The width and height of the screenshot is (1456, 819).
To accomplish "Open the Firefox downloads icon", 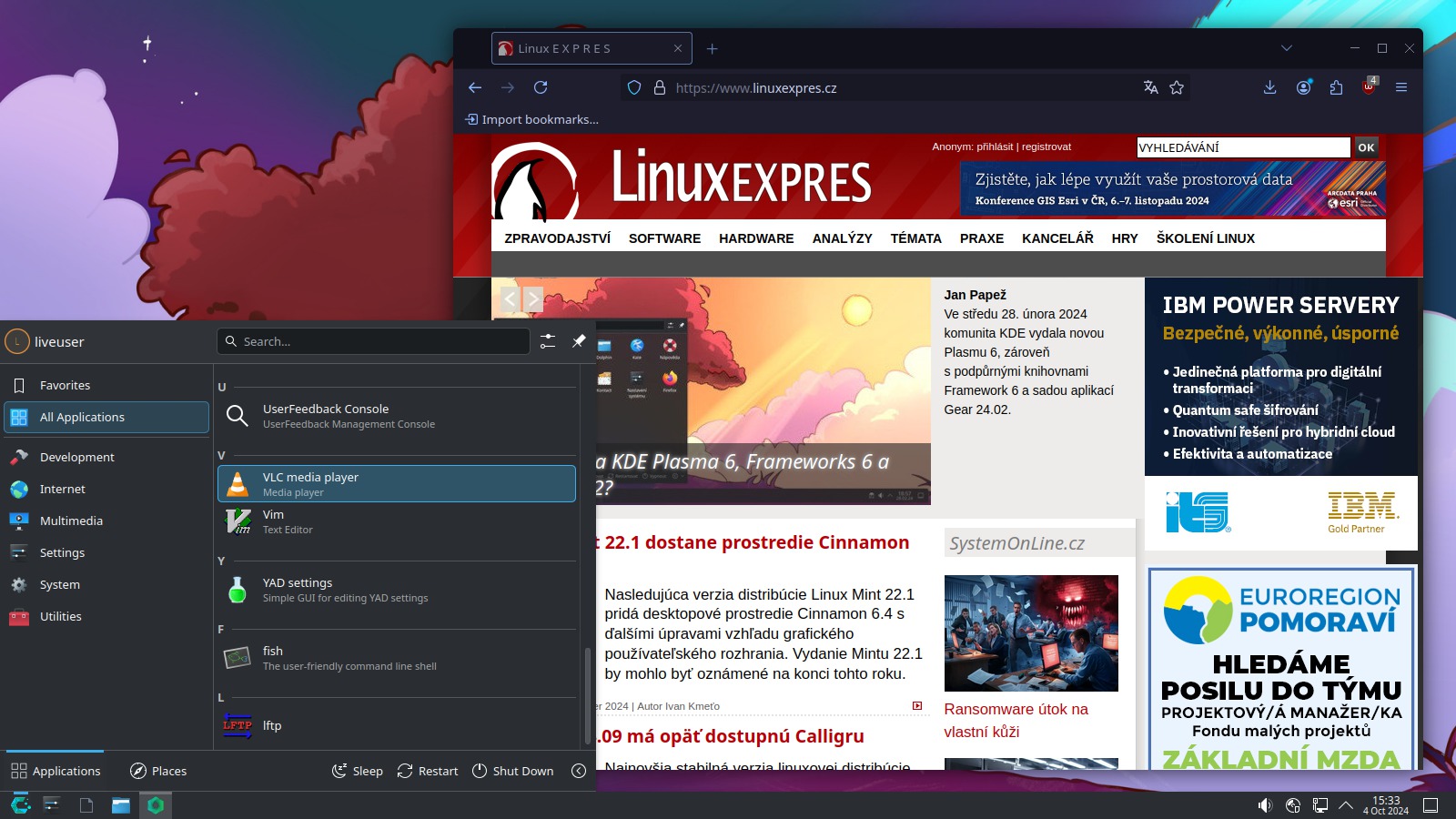I will coord(1269,87).
